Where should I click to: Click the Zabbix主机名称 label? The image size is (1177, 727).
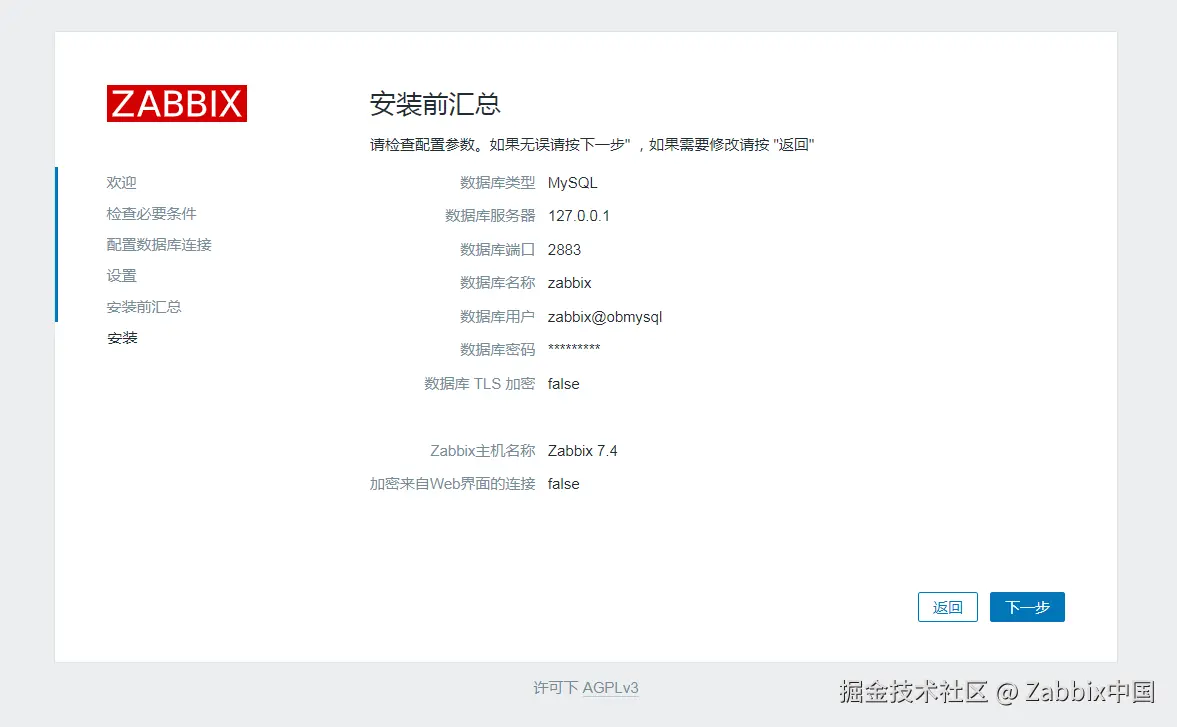point(483,451)
